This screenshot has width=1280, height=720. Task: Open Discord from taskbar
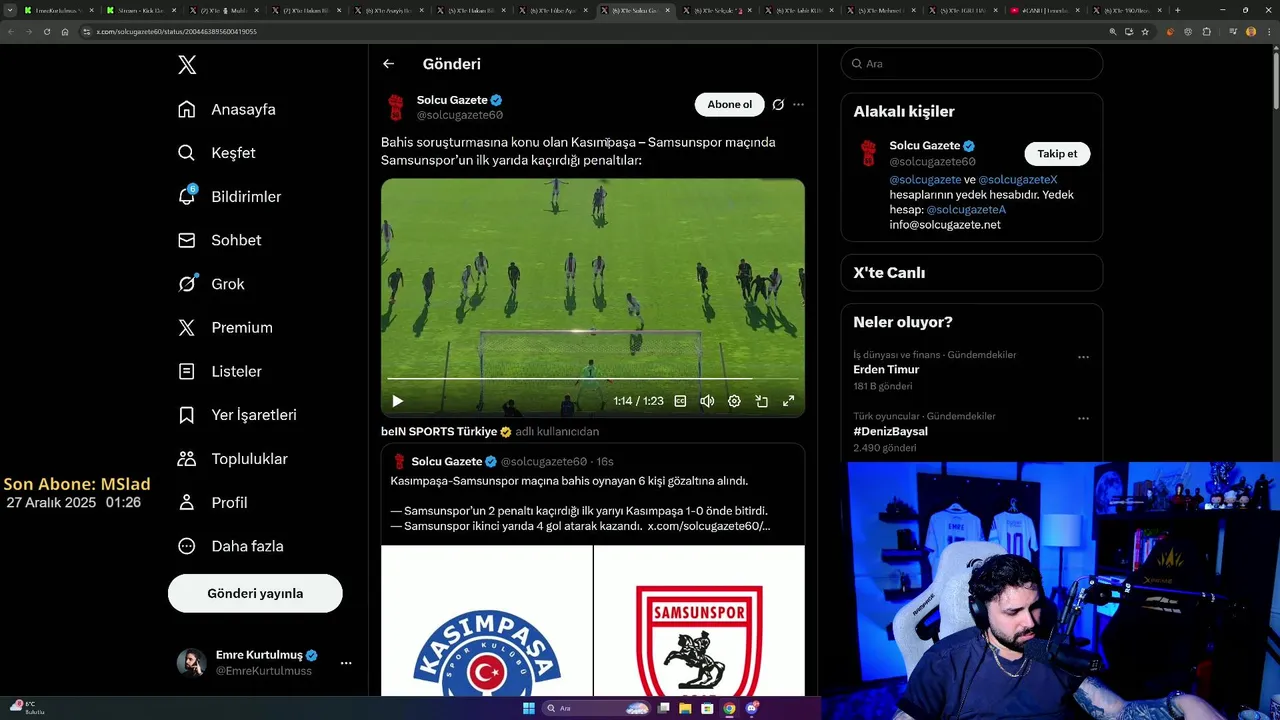coord(752,708)
